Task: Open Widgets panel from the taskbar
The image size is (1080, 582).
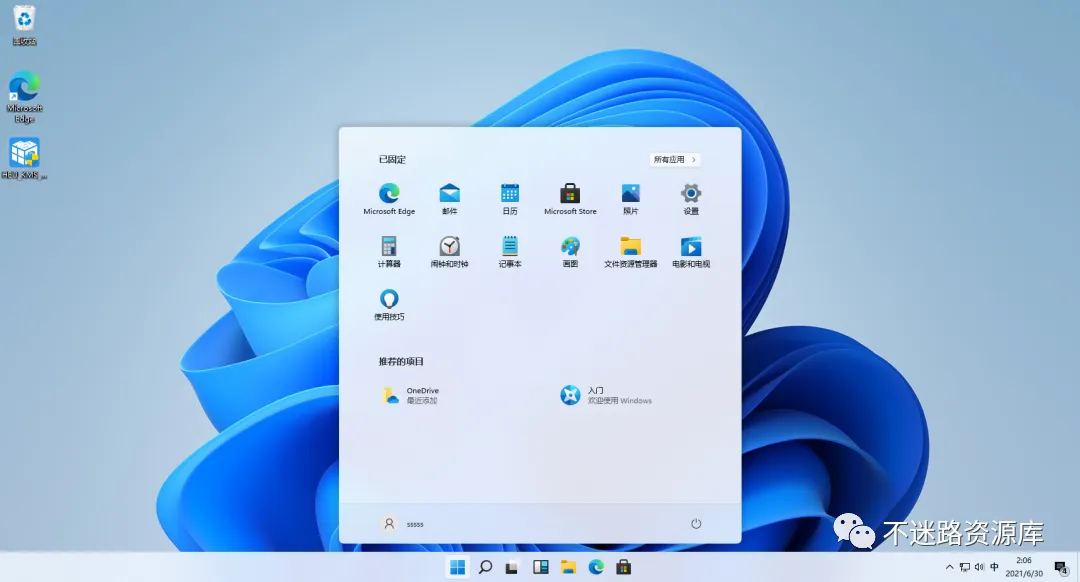Action: click(x=541, y=567)
